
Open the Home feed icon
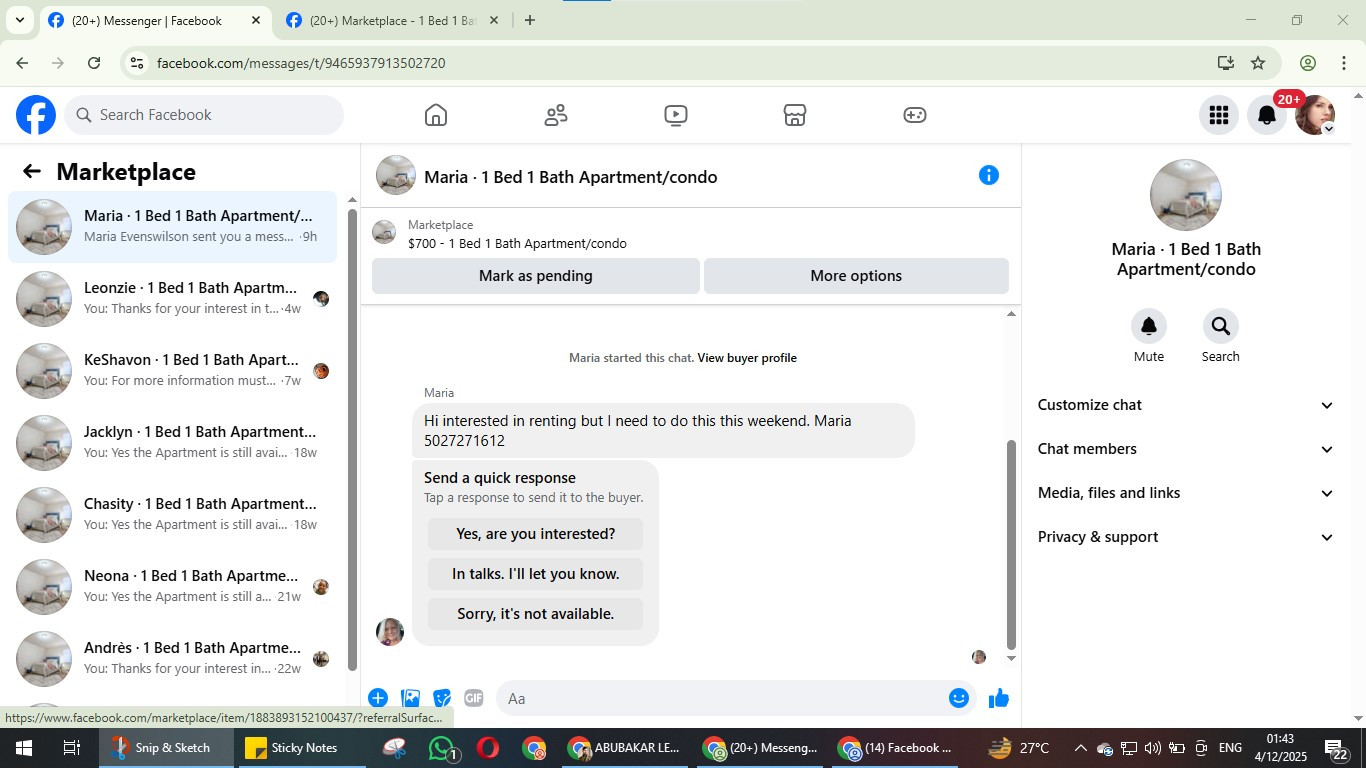[436, 115]
